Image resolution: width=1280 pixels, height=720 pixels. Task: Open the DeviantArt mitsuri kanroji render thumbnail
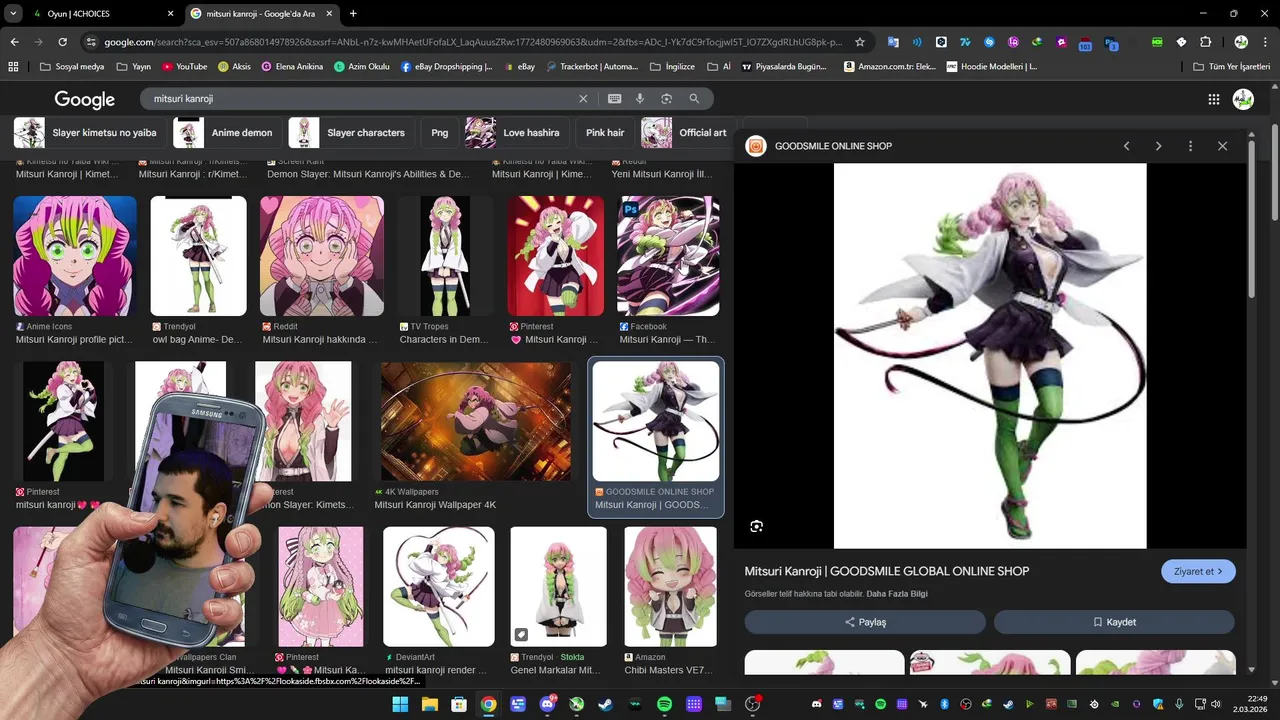(x=438, y=586)
